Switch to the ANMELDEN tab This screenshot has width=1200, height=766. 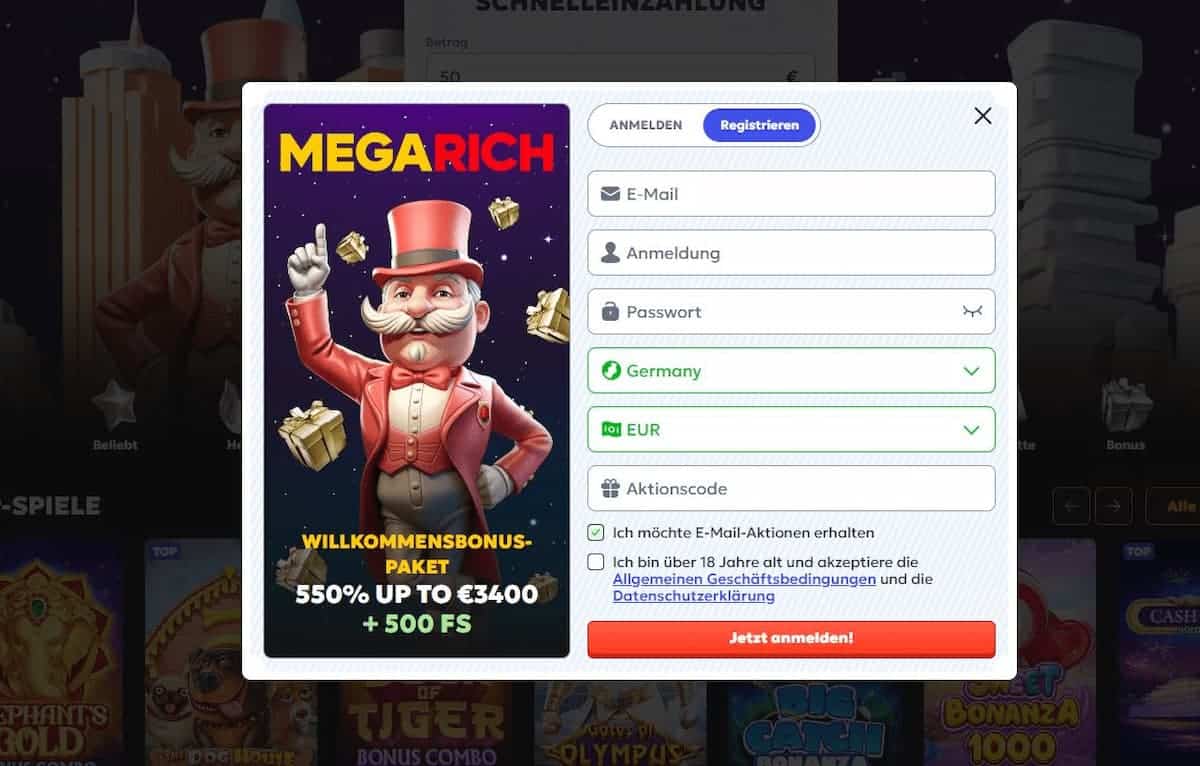click(646, 125)
